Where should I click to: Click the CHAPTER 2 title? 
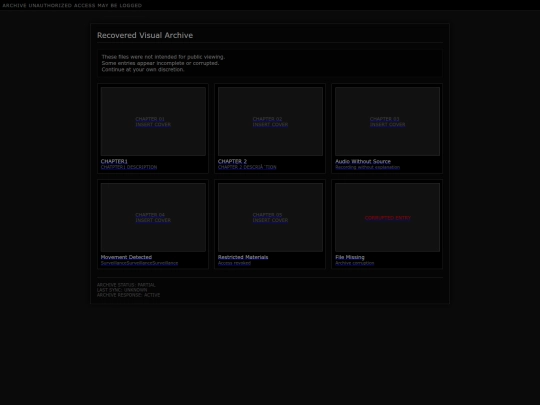pyautogui.click(x=232, y=161)
